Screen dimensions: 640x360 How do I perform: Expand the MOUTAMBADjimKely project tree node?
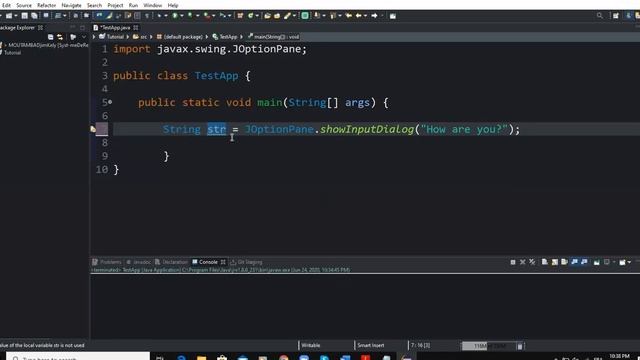pyautogui.click(x=5, y=45)
